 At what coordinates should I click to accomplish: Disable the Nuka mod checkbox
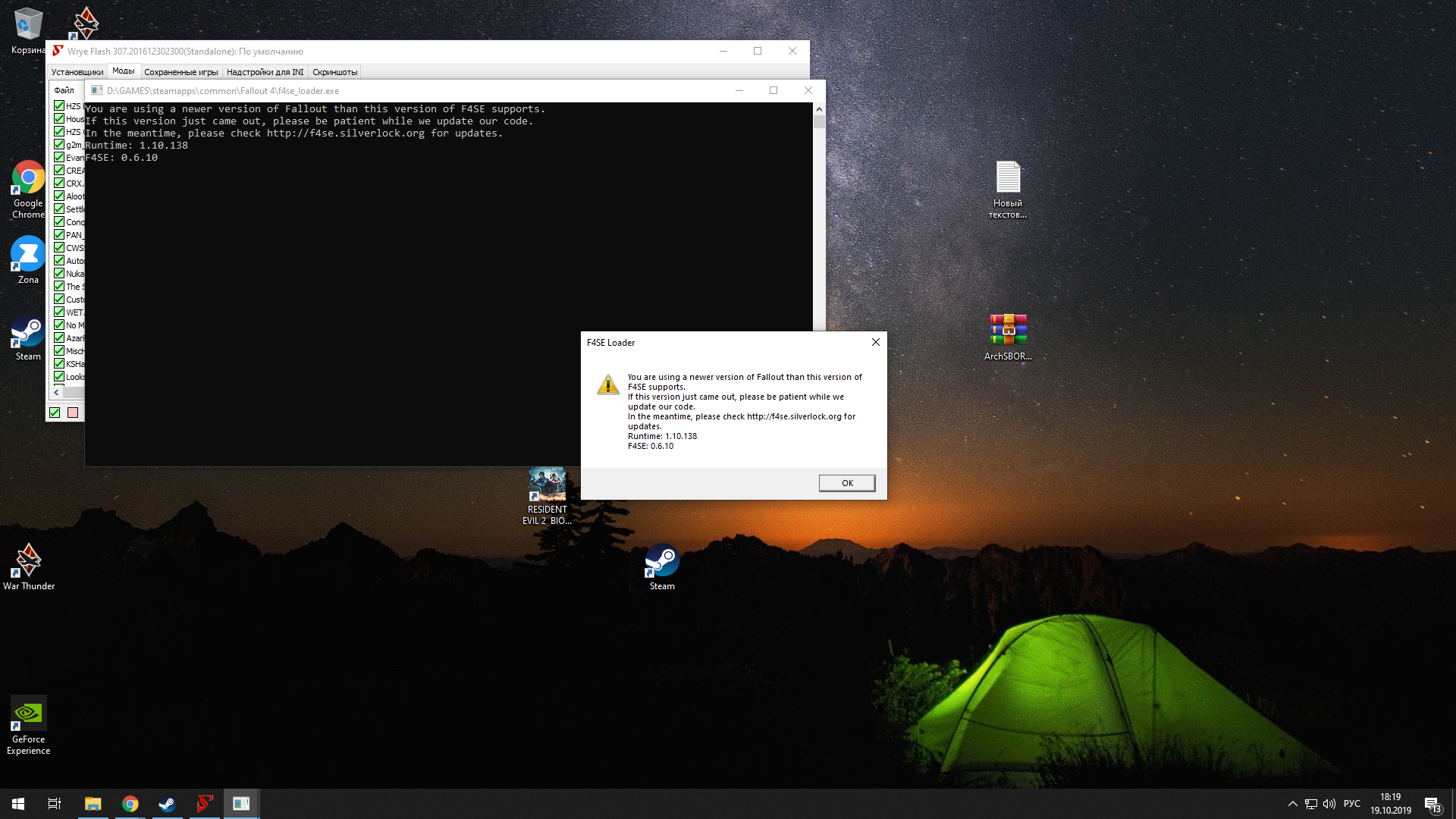59,273
